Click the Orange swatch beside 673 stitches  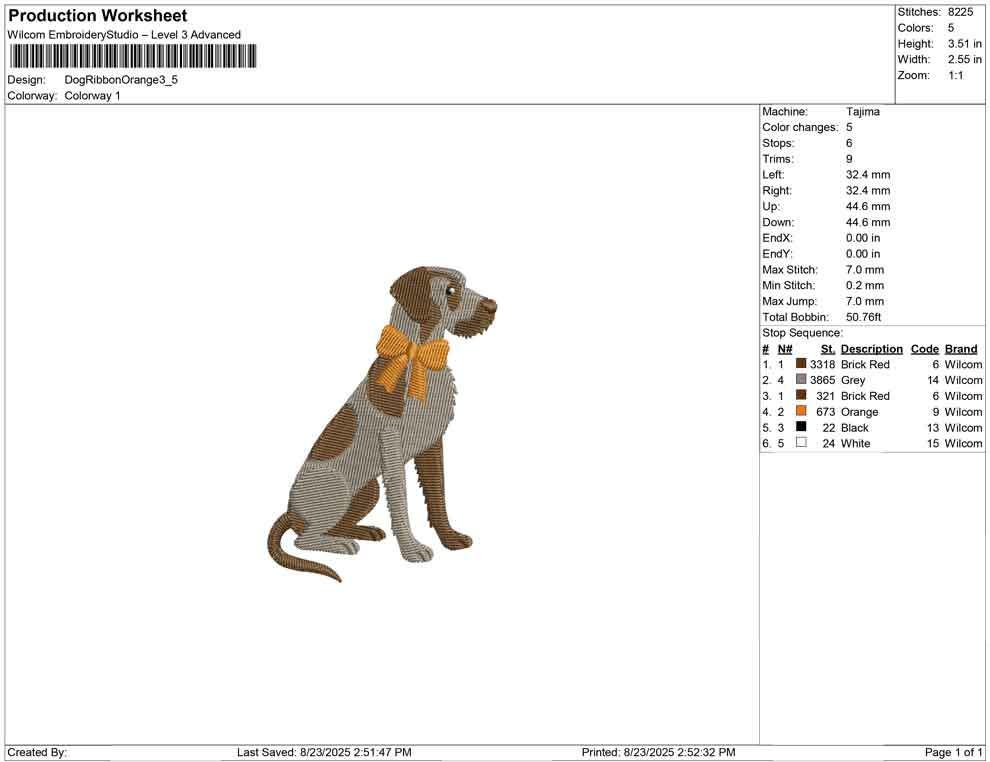[800, 411]
